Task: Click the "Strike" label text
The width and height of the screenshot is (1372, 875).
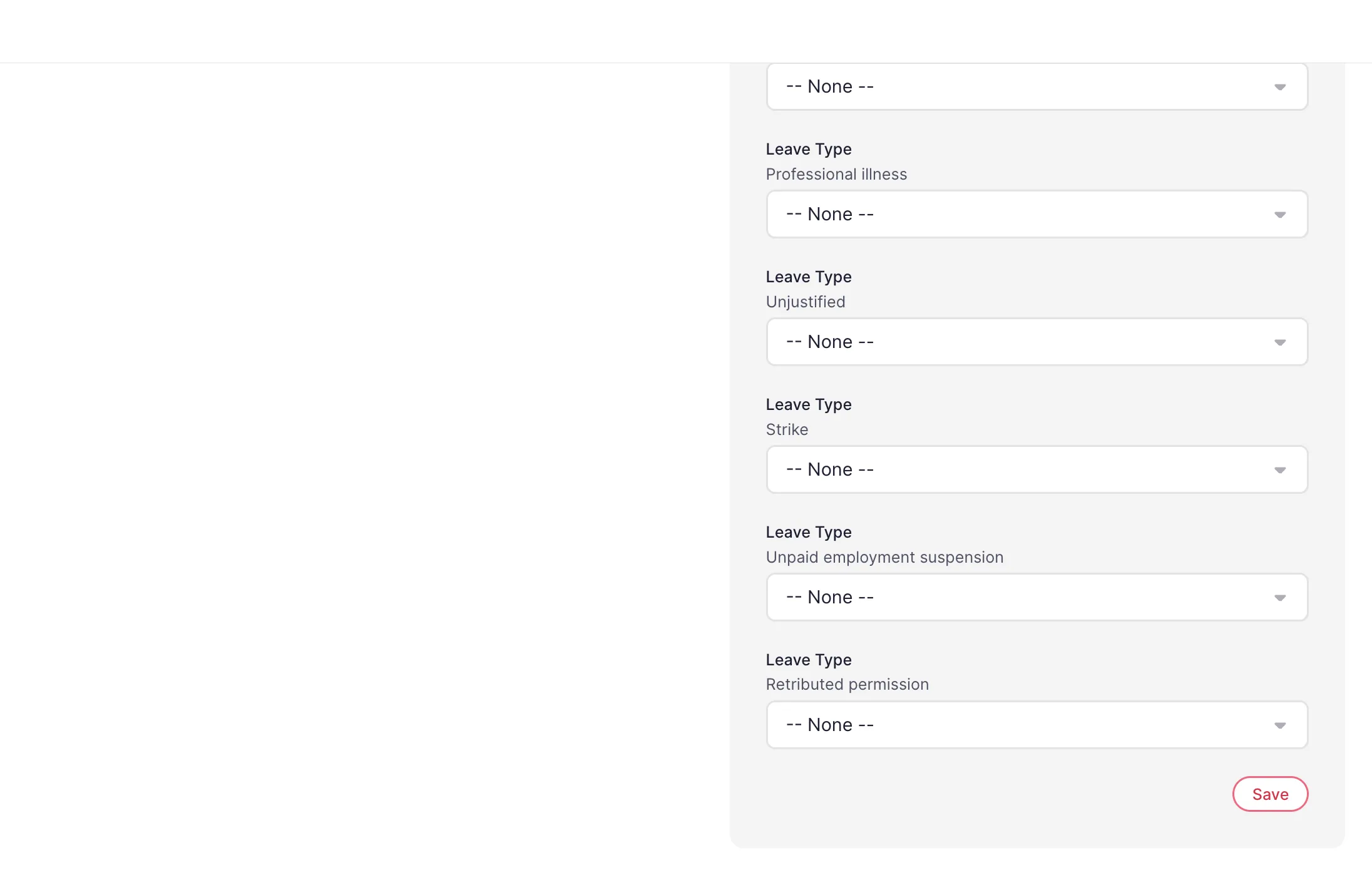Action: 787,429
